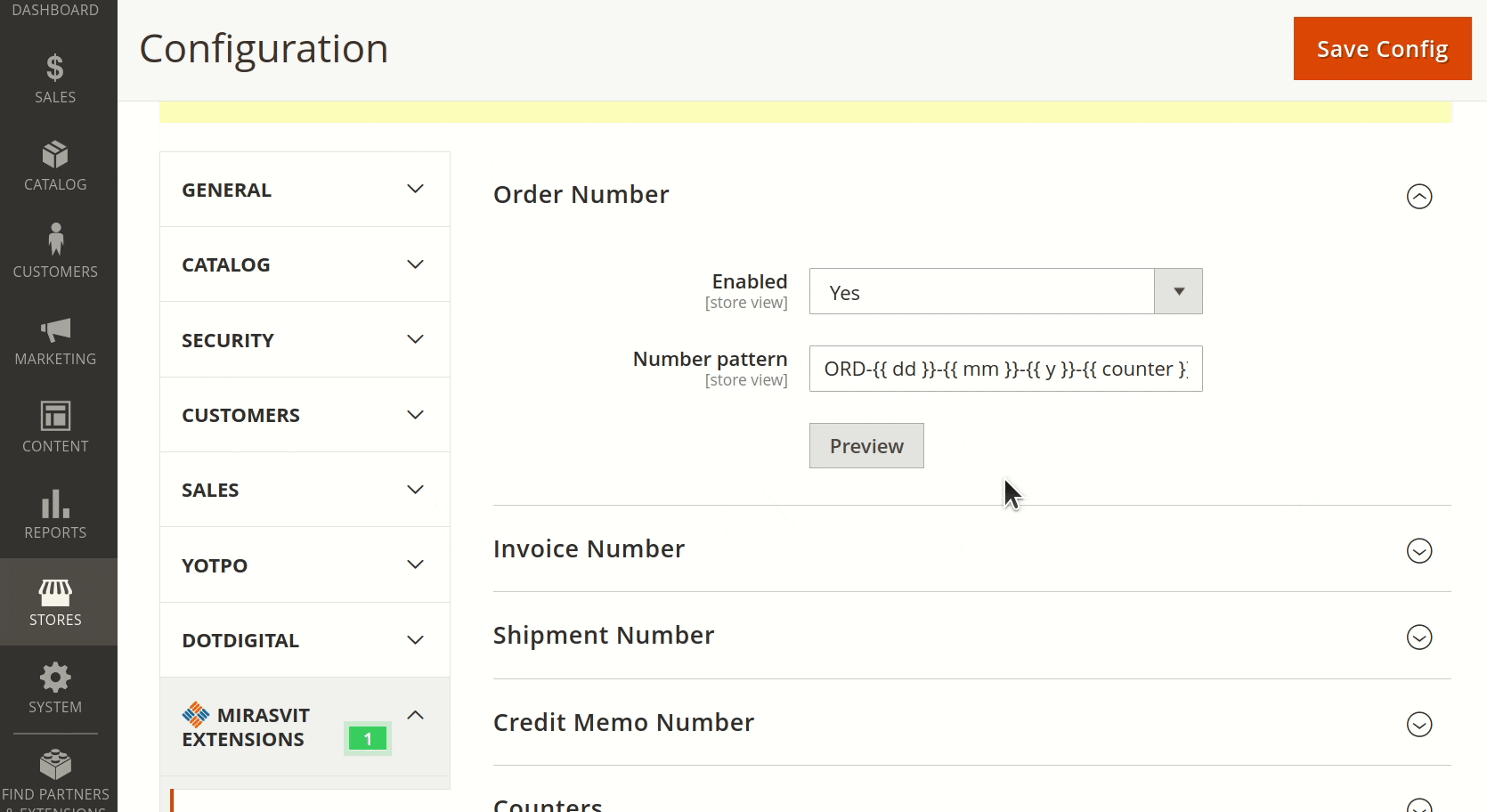Expand the Credit Memo Number section

click(1418, 725)
